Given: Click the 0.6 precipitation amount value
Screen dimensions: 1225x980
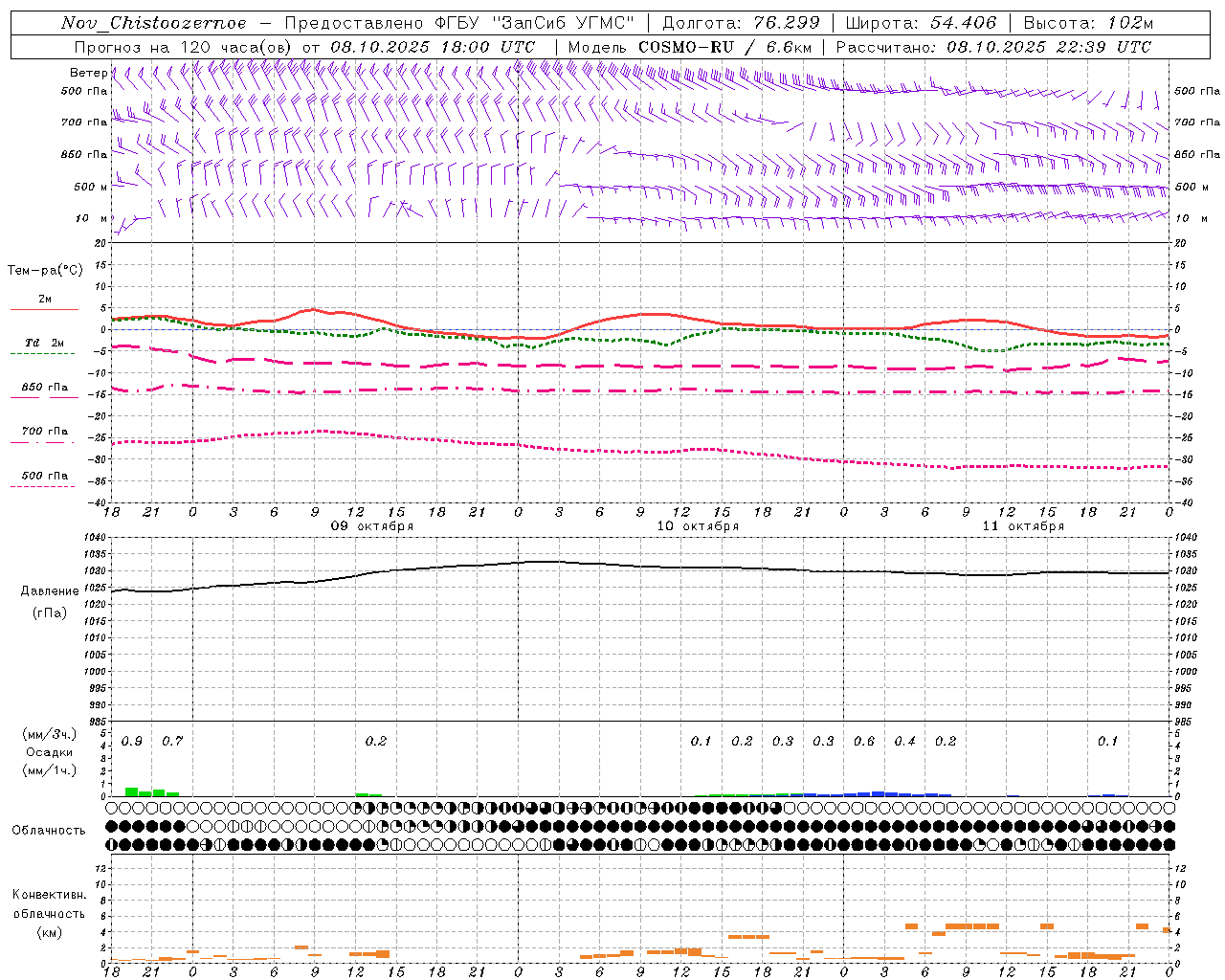Looking at the screenshot, I should [864, 742].
